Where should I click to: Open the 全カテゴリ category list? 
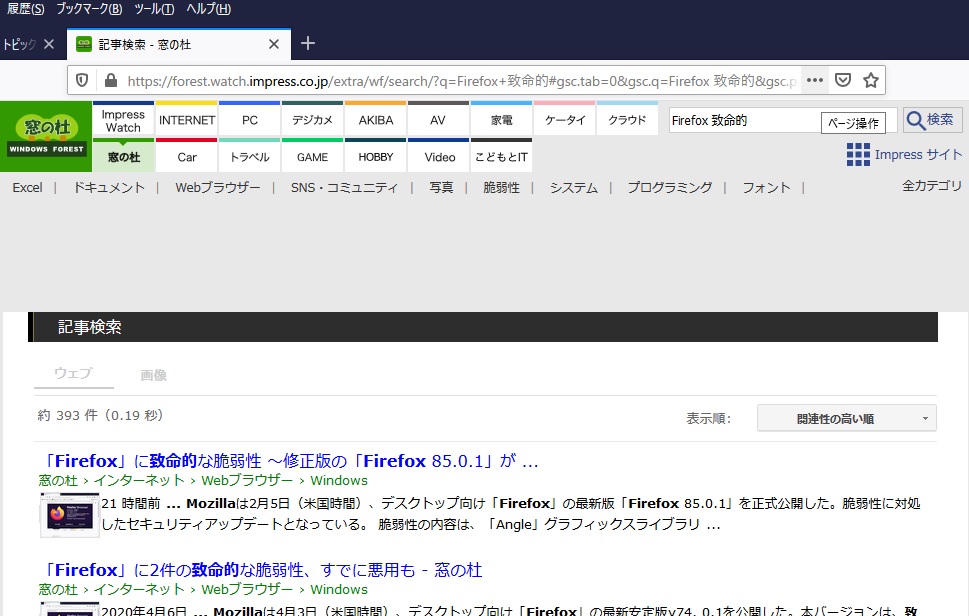coord(932,186)
